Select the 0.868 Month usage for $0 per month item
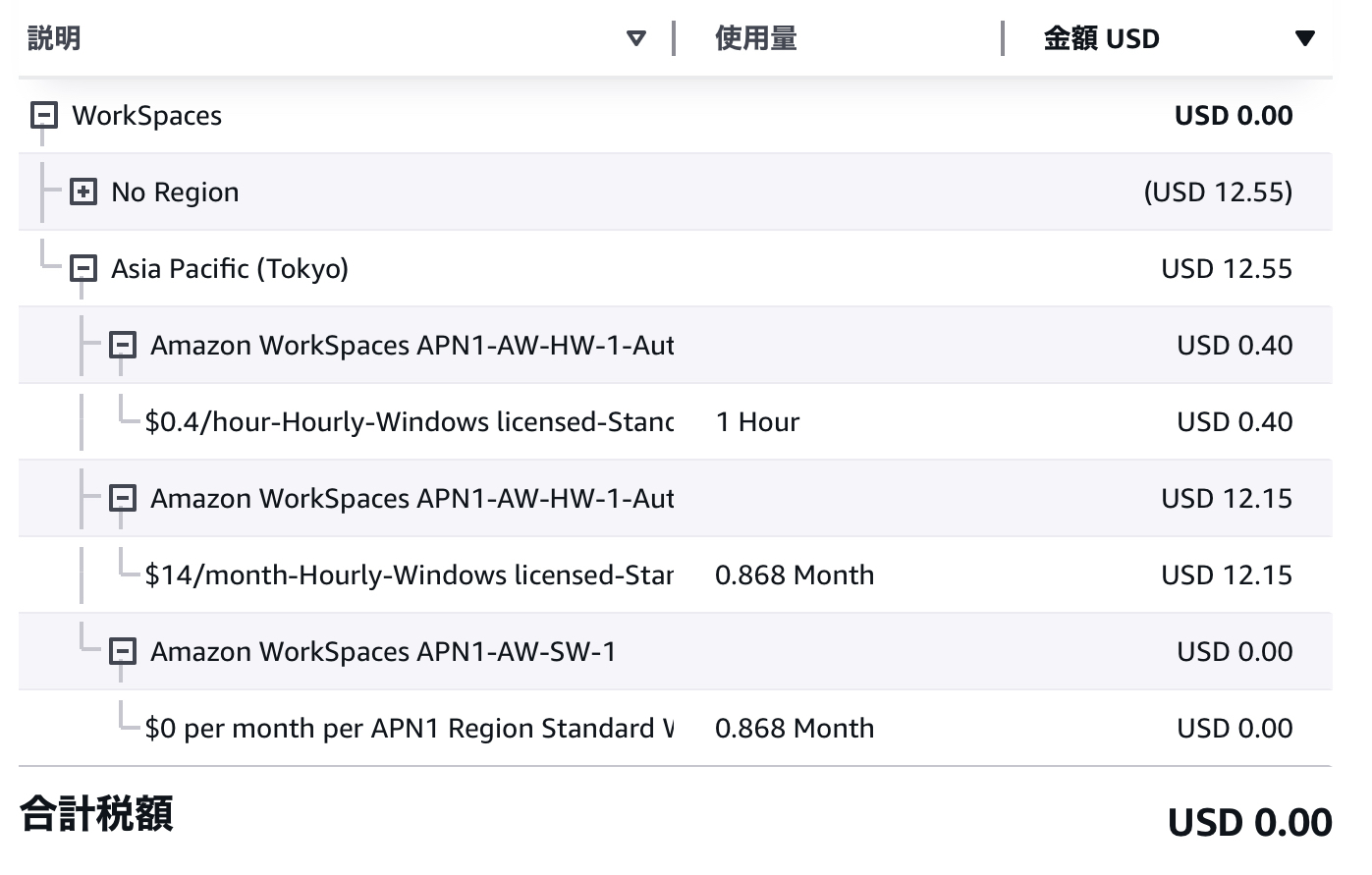Screen dimensions: 1372x875 click(x=795, y=729)
